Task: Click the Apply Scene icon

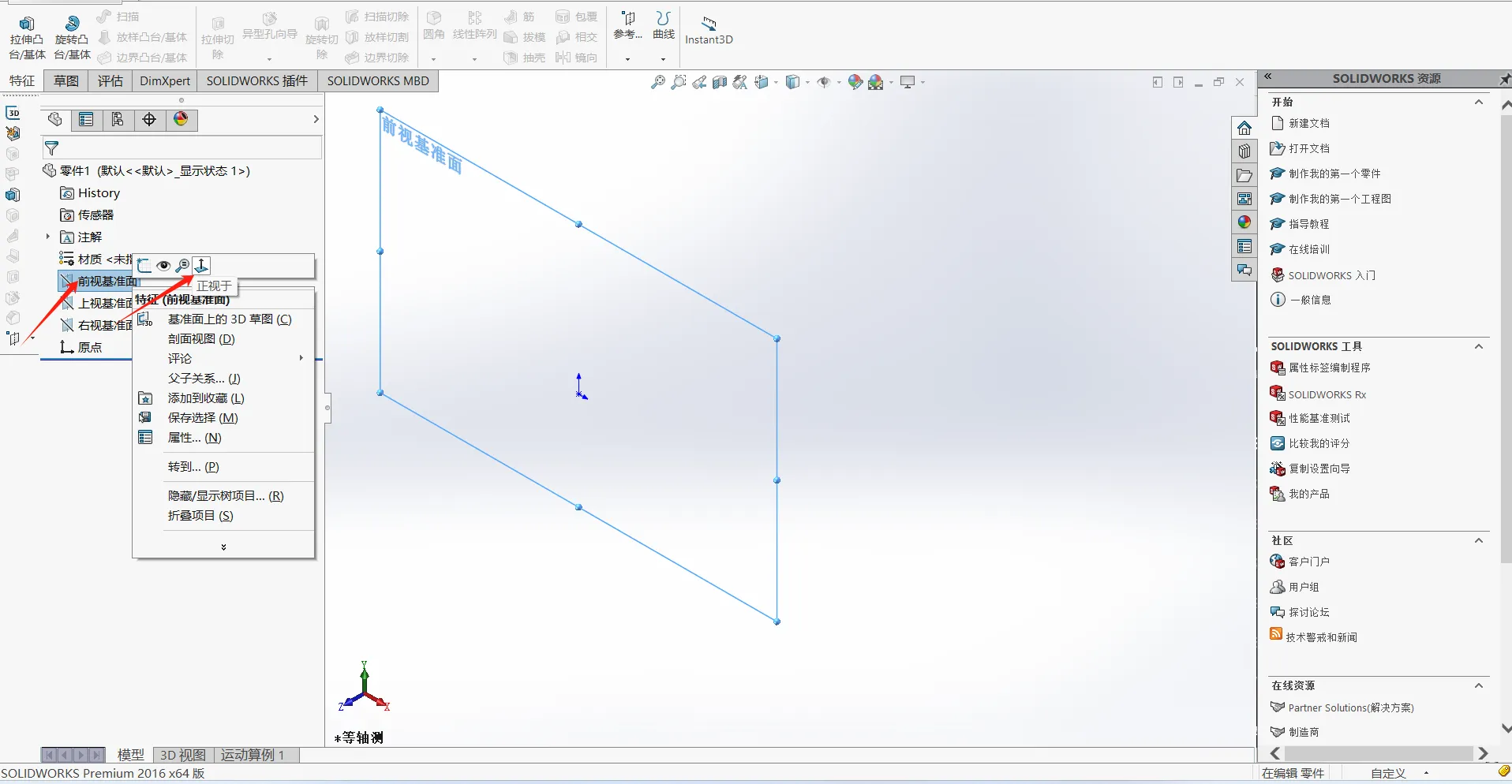Action: 876,82
